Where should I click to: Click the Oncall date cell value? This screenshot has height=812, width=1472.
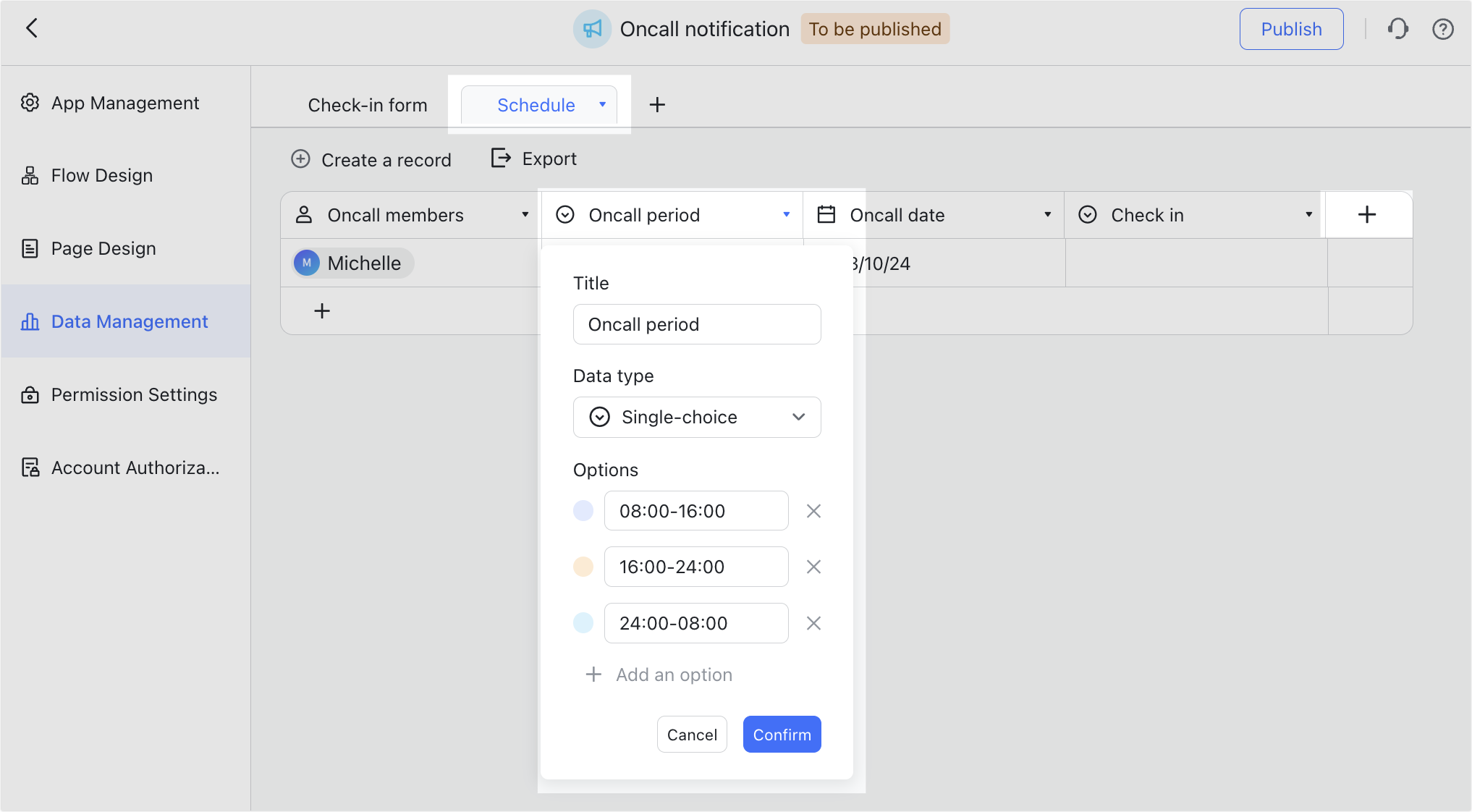click(881, 263)
